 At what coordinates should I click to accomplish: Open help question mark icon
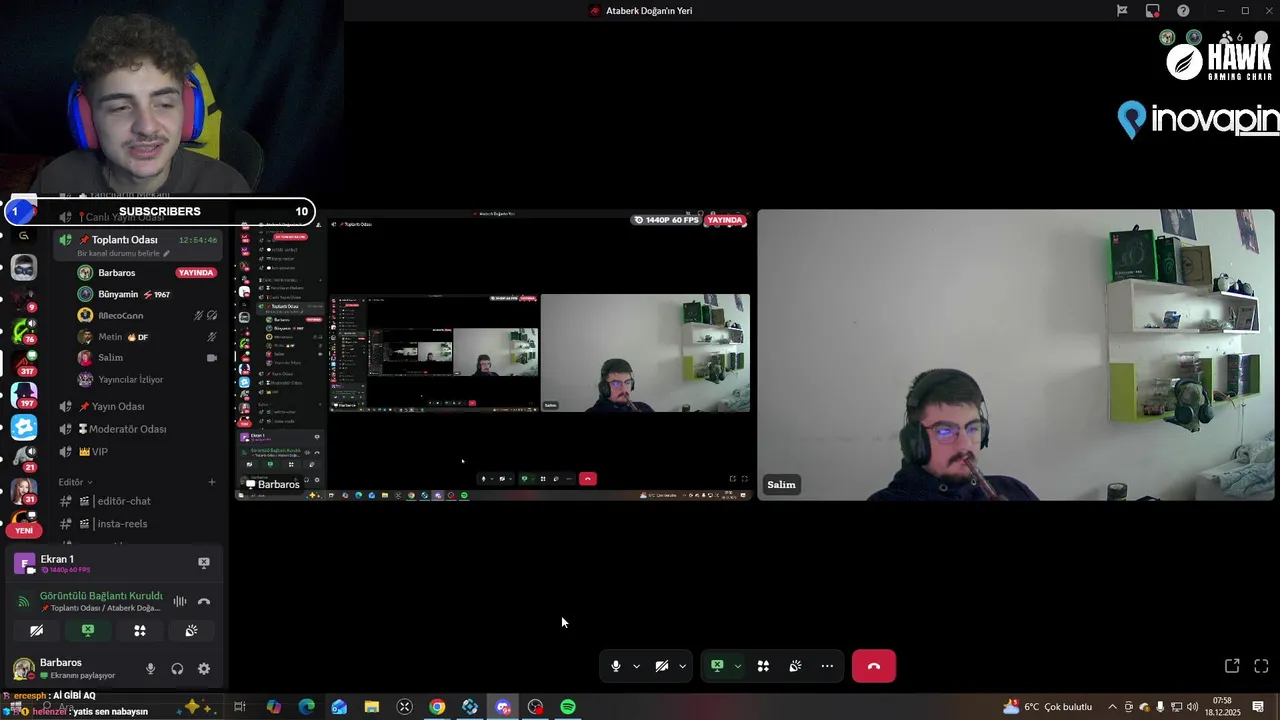coord(1183,10)
